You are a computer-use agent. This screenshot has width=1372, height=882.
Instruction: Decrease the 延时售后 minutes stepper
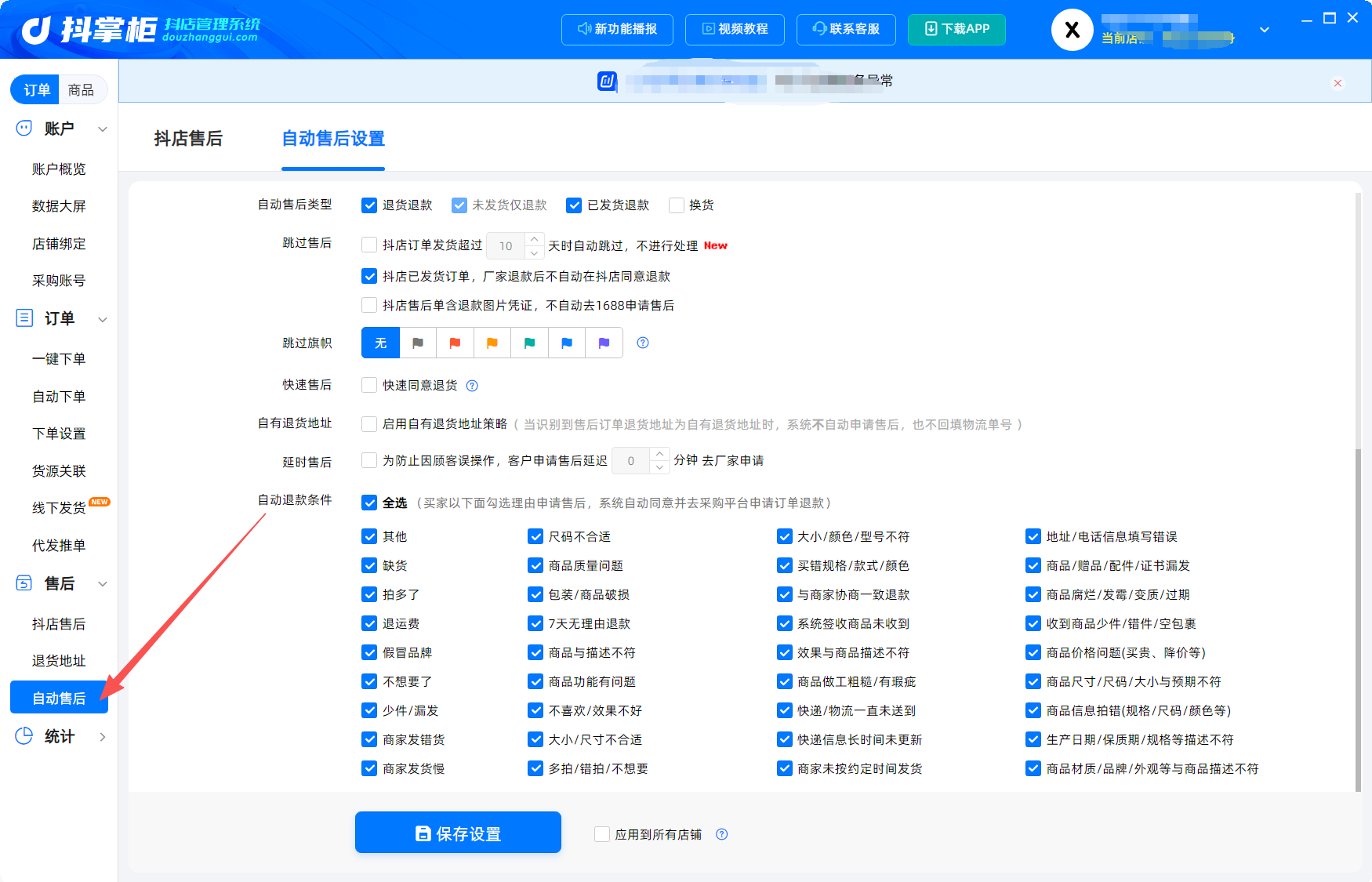(660, 467)
